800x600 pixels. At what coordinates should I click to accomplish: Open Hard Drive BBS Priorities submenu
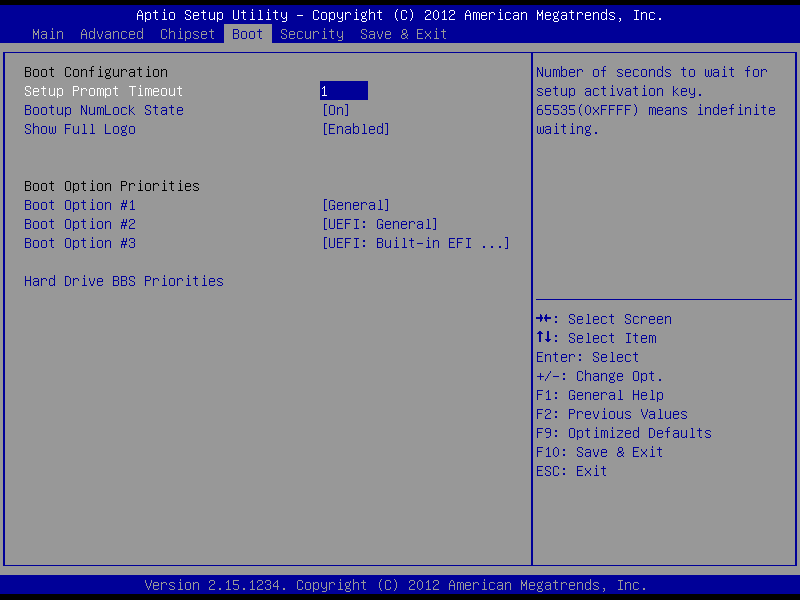tap(124, 281)
